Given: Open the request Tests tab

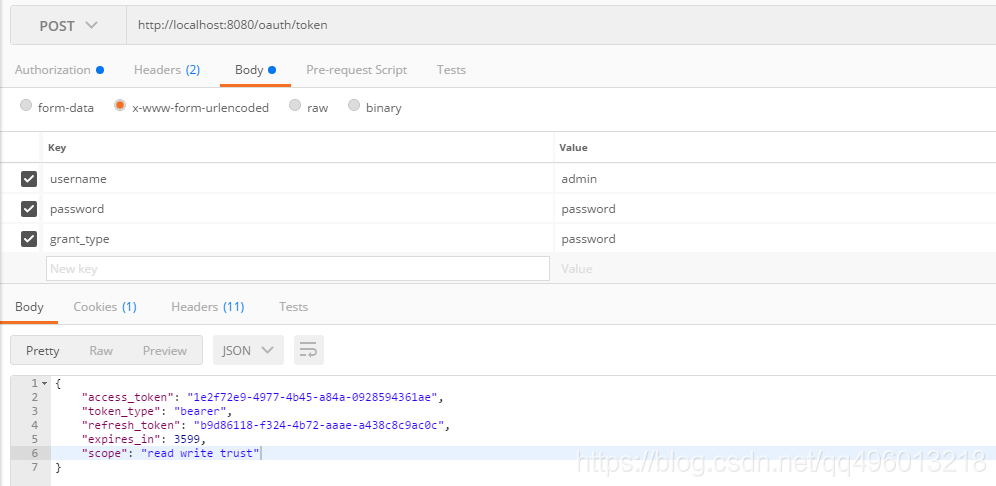Looking at the screenshot, I should [451, 70].
